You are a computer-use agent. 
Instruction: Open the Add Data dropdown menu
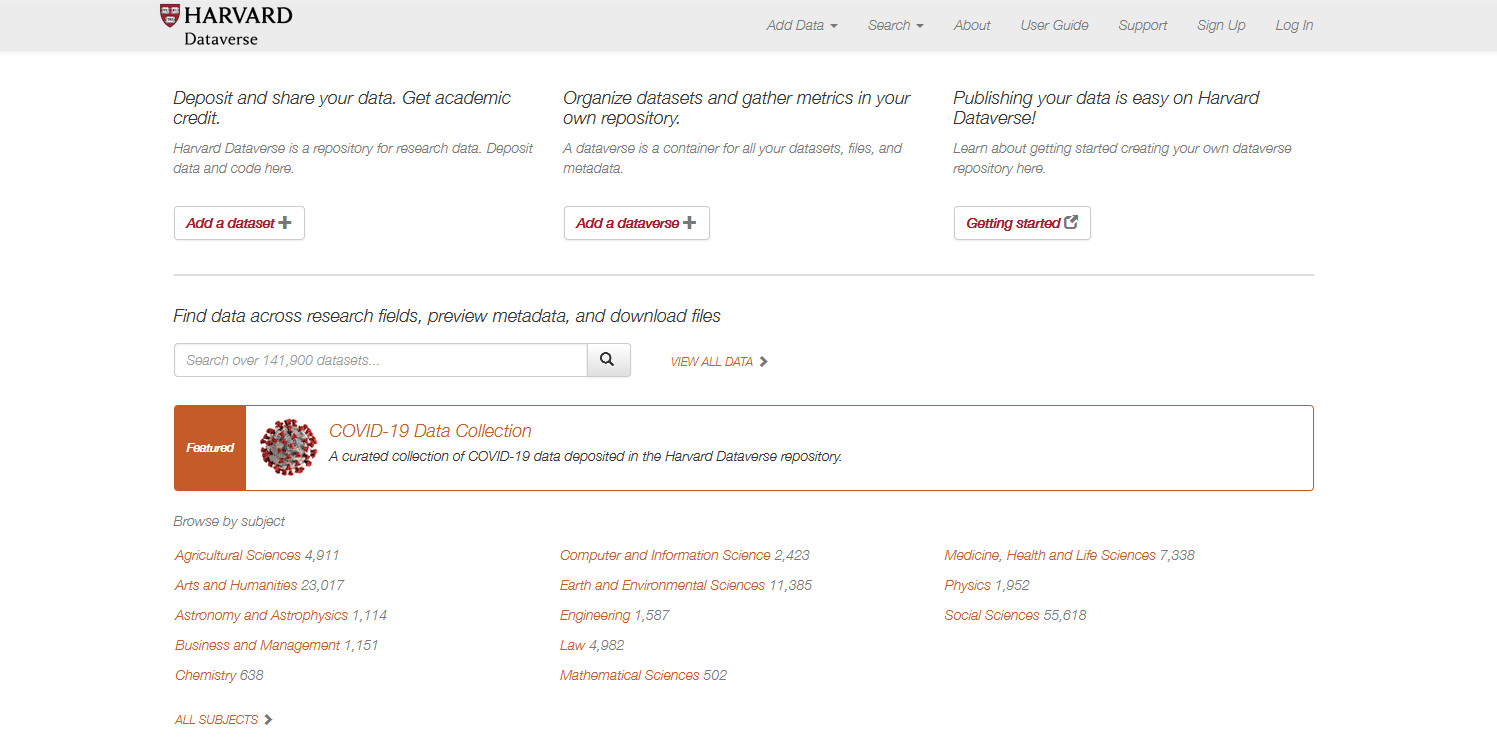tap(802, 25)
